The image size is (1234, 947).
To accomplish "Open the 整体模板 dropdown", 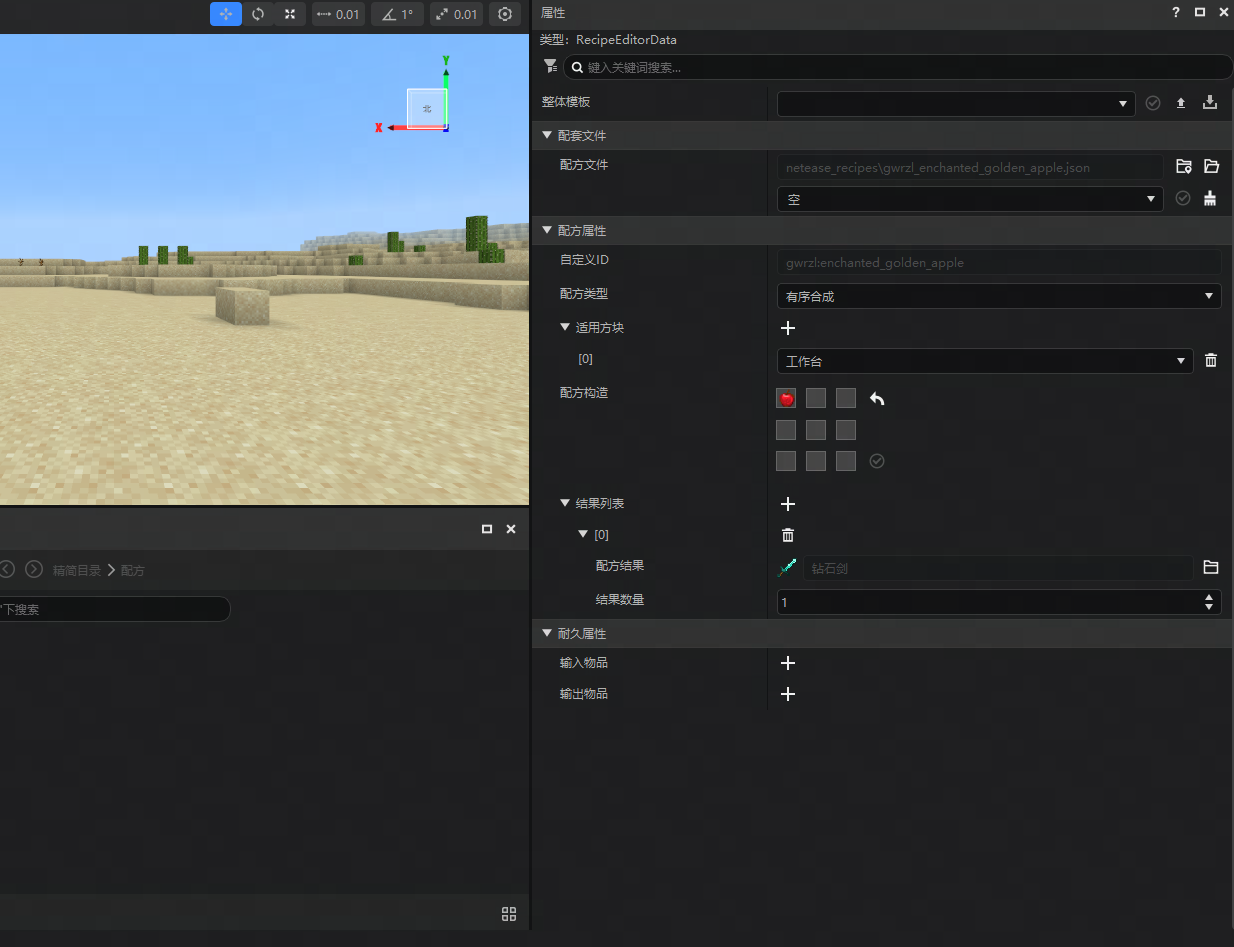I will (956, 103).
